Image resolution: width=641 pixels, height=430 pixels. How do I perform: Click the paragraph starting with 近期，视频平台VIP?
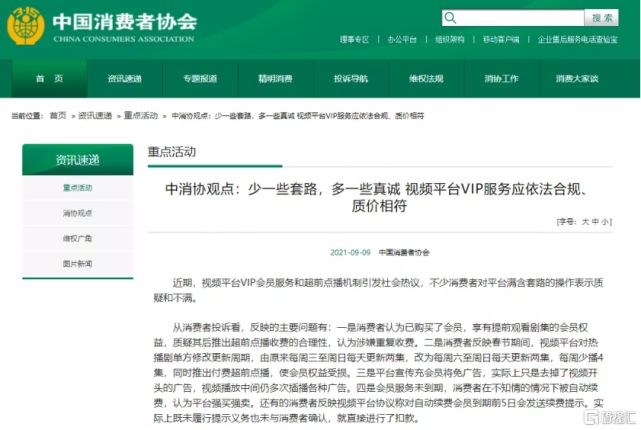tap(379, 290)
